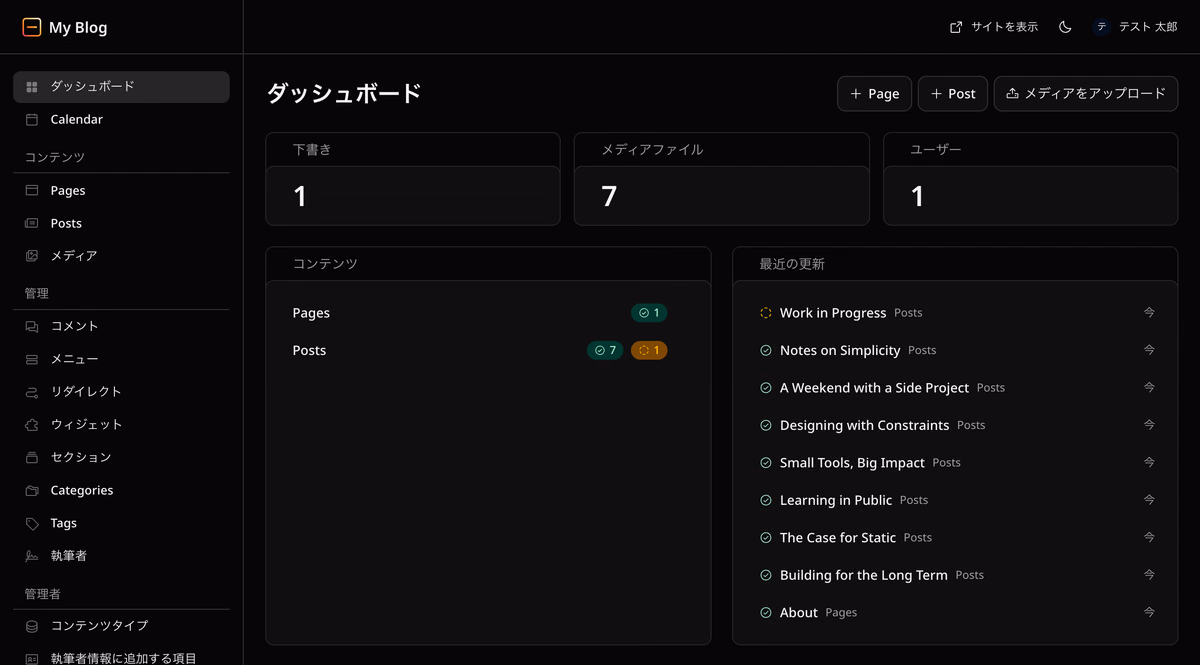Select コメント in the sidebar
Screen dimensions: 1200x665
tap(121, 327)
